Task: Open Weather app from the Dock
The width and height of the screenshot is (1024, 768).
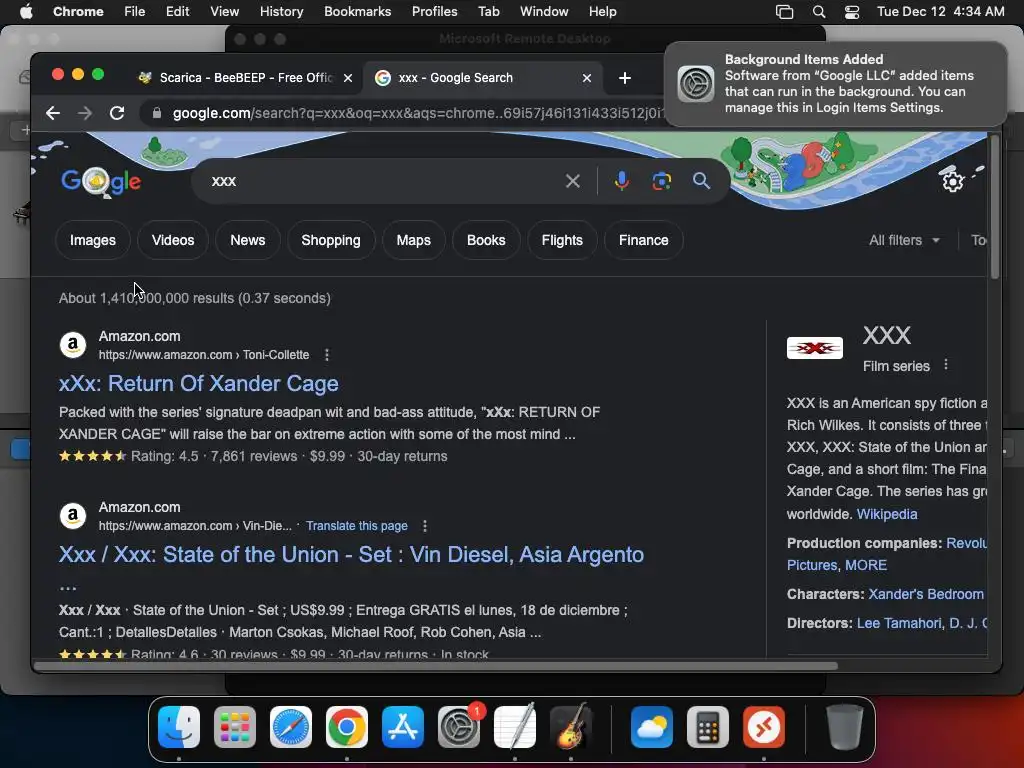Action: click(x=652, y=727)
